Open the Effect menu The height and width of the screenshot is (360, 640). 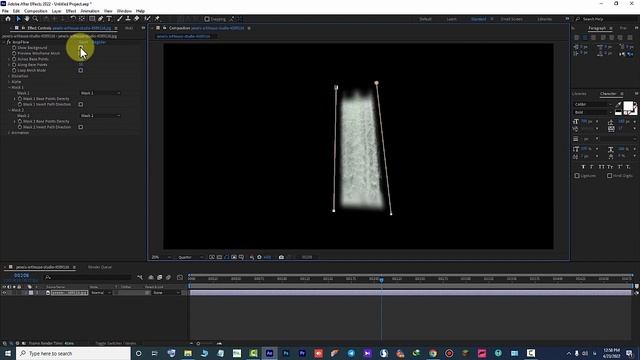tap(71, 11)
